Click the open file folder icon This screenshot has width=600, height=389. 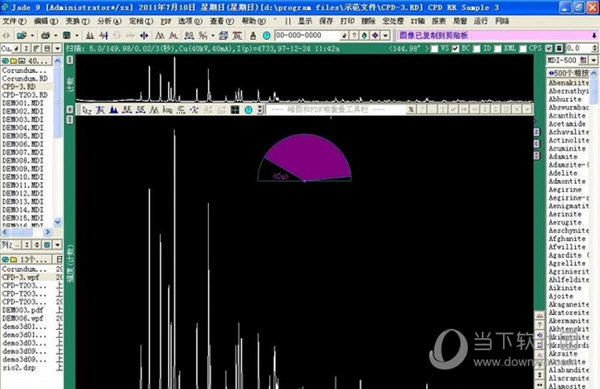click(21, 36)
